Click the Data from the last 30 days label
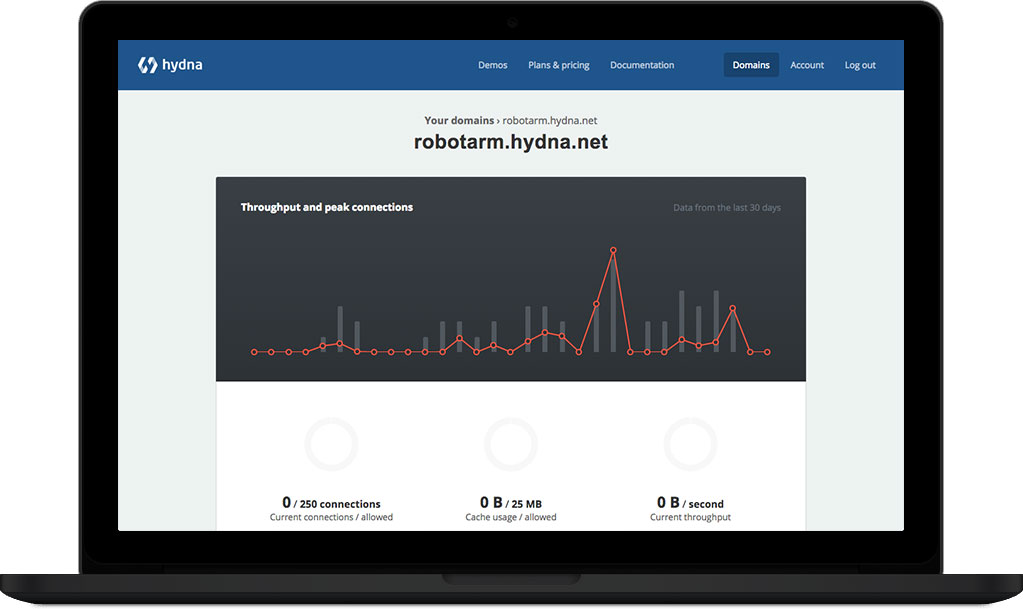This screenshot has width=1023, height=609. point(727,208)
